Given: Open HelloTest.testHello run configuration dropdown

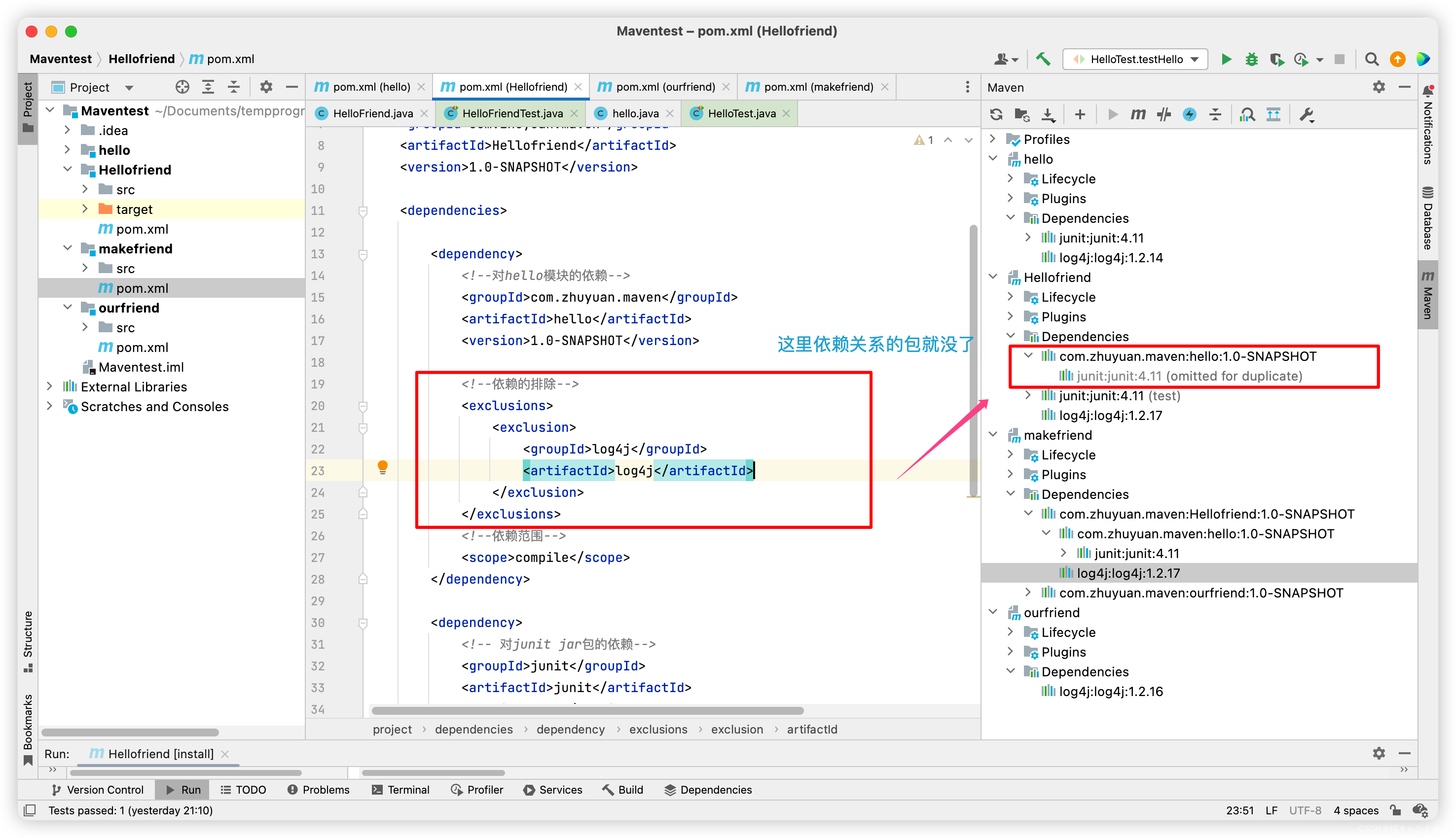Looking at the screenshot, I should pyautogui.click(x=1135, y=59).
